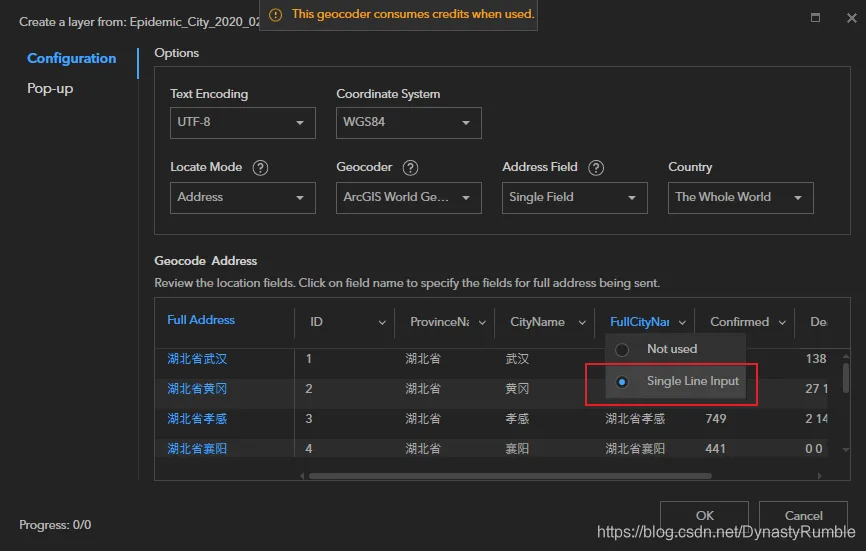Screen dimensions: 866x551
Task: Click the Cancel button
Action: (803, 516)
